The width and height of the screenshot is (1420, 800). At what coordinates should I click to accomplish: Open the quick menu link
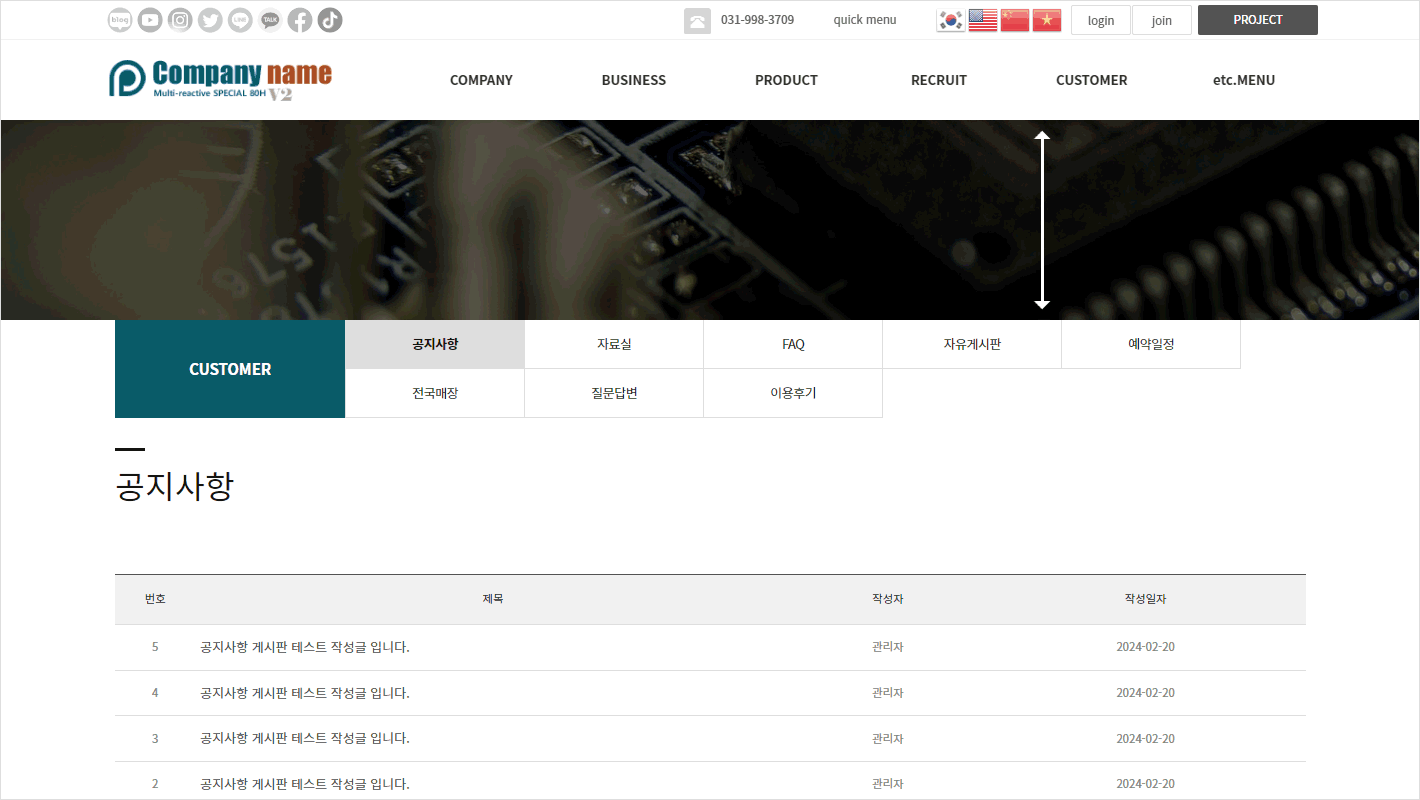[865, 20]
